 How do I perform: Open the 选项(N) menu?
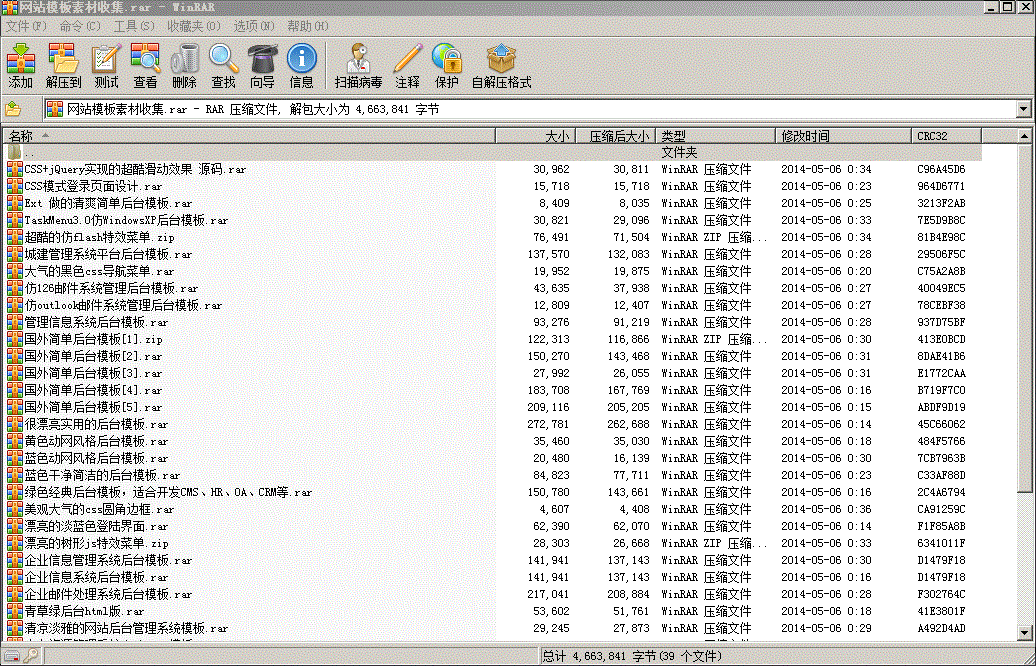pyautogui.click(x=254, y=26)
